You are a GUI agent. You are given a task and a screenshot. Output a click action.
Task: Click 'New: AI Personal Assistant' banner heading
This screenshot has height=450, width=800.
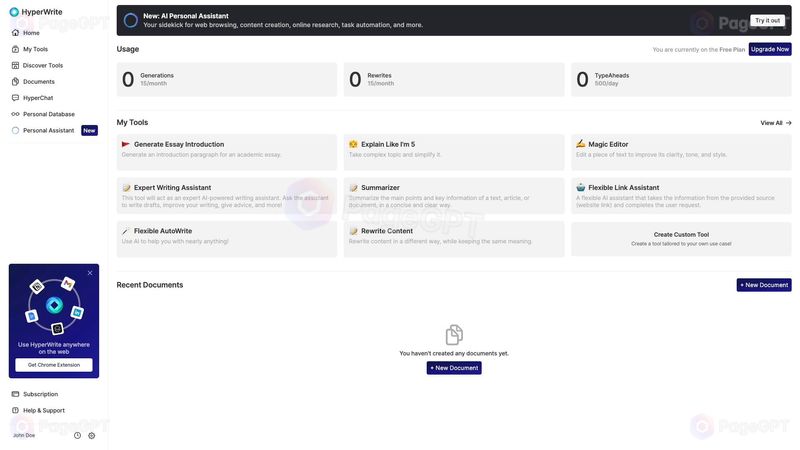coord(186,16)
